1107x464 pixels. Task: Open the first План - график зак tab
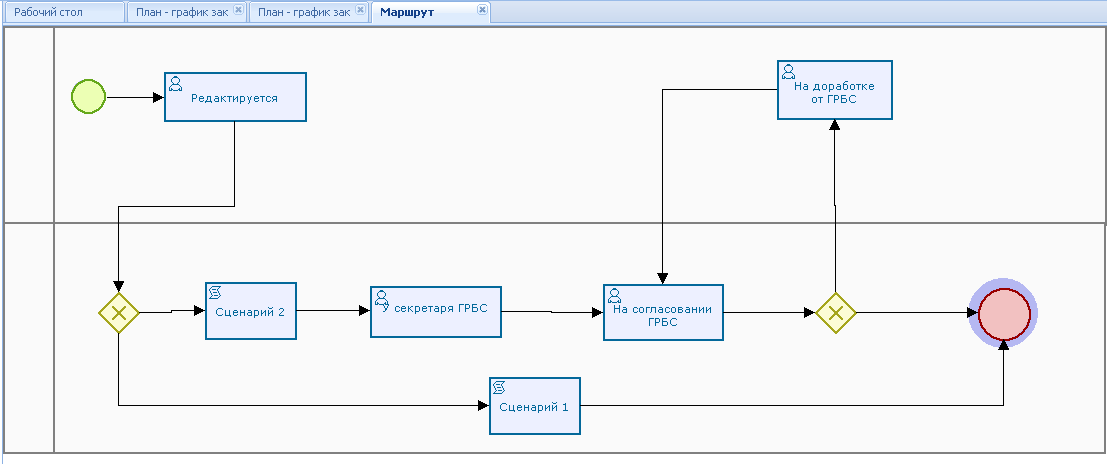pyautogui.click(x=182, y=12)
